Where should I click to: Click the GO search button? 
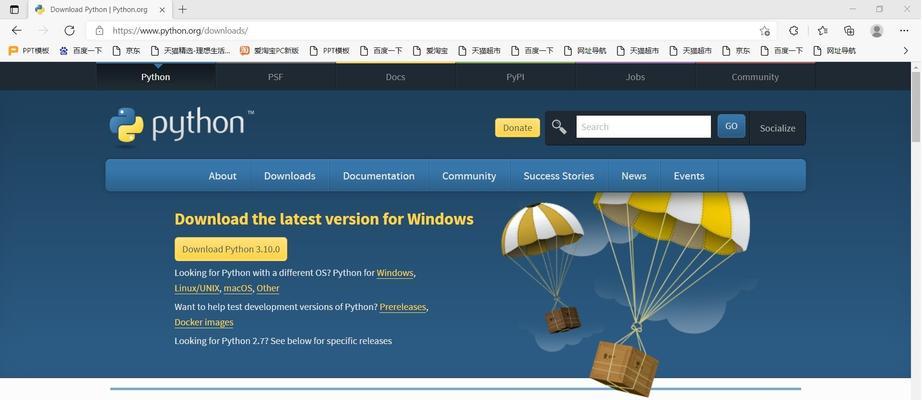[731, 126]
